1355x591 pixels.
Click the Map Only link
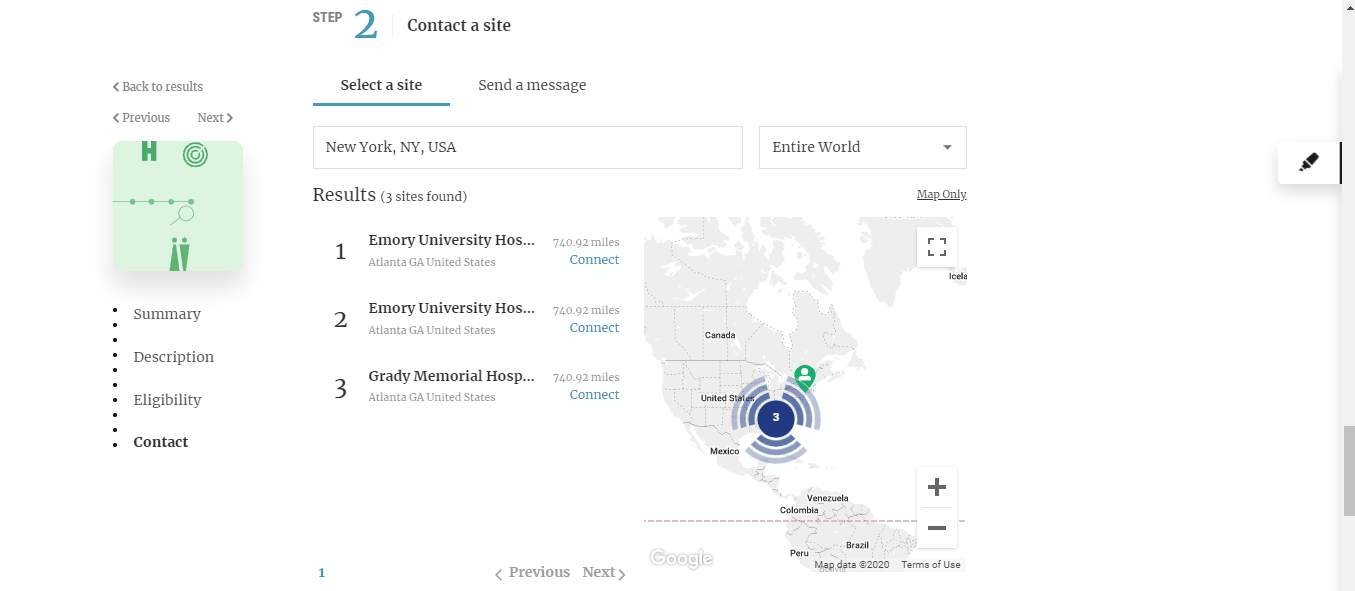[x=941, y=194]
